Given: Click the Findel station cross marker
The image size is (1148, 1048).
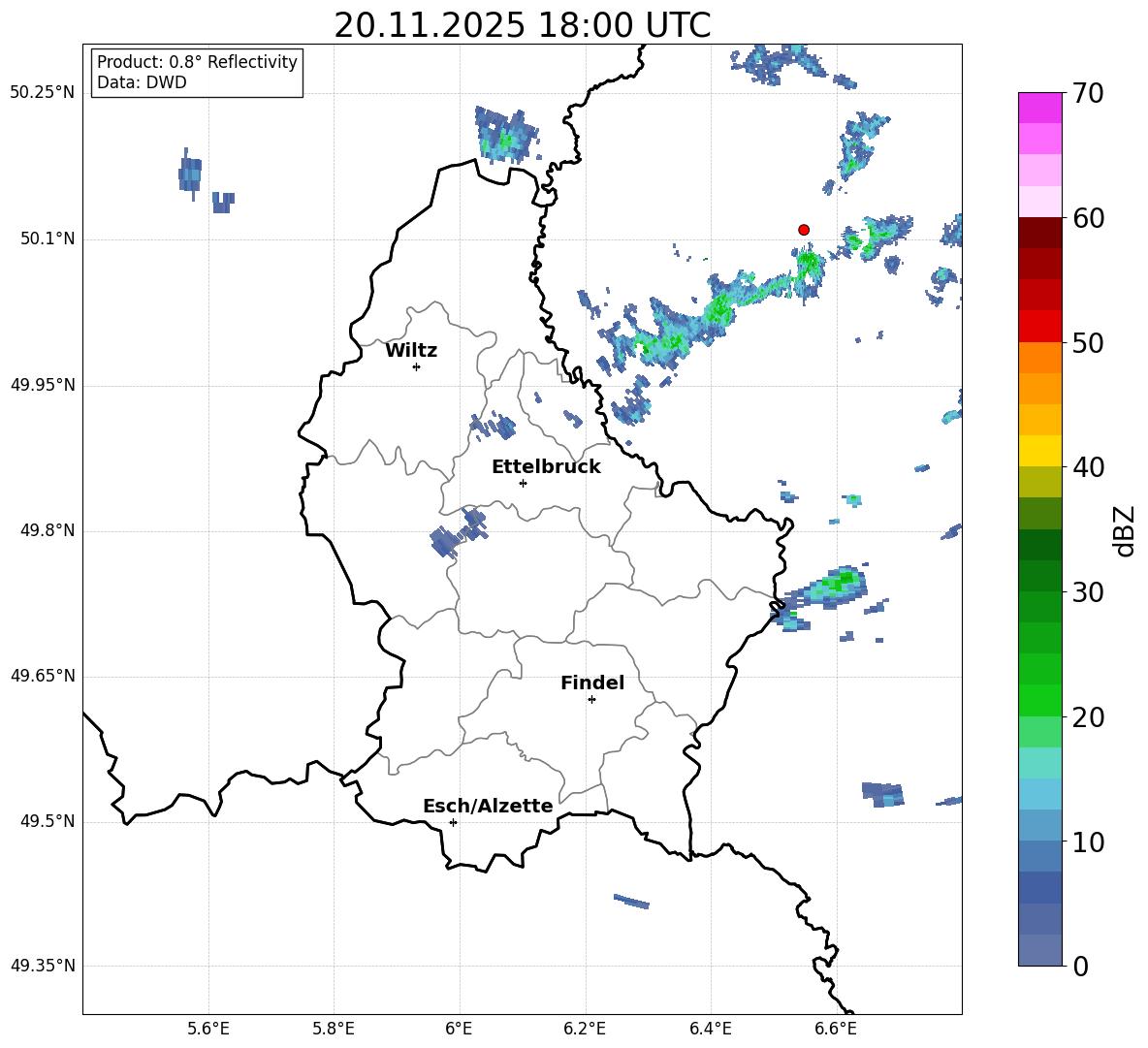Looking at the screenshot, I should coord(591,700).
